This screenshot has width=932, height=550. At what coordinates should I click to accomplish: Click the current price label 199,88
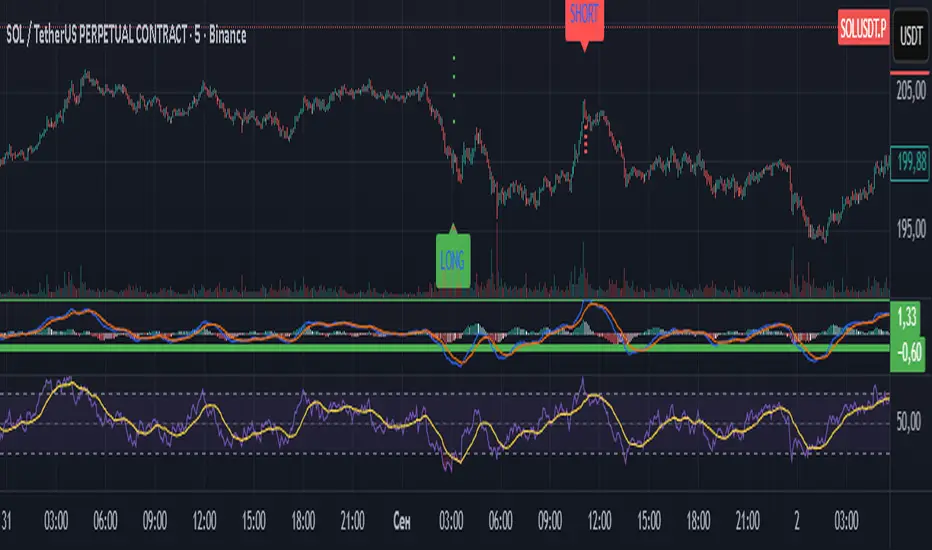coord(911,162)
